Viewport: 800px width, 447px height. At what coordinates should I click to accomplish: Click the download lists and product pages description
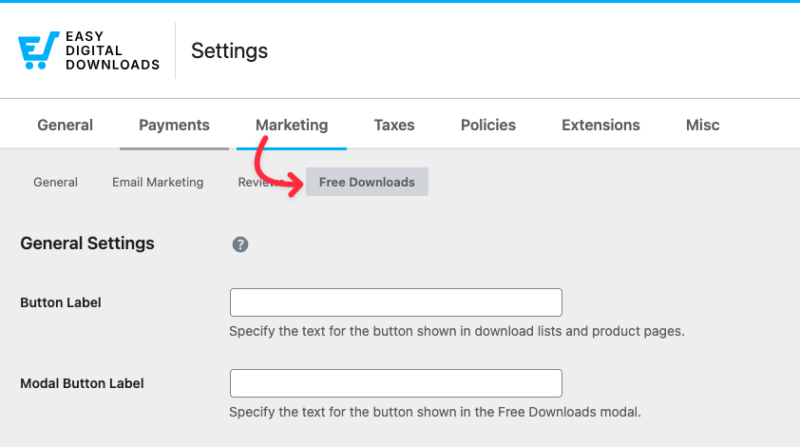tap(457, 331)
